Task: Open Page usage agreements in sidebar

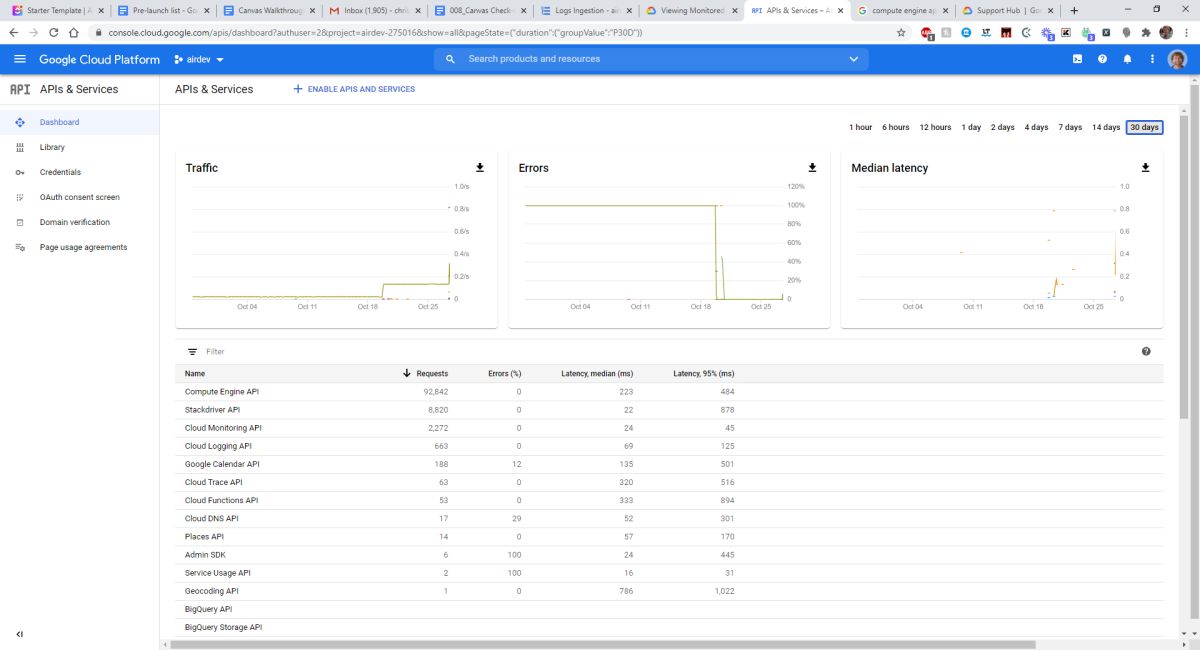Action: coord(83,247)
